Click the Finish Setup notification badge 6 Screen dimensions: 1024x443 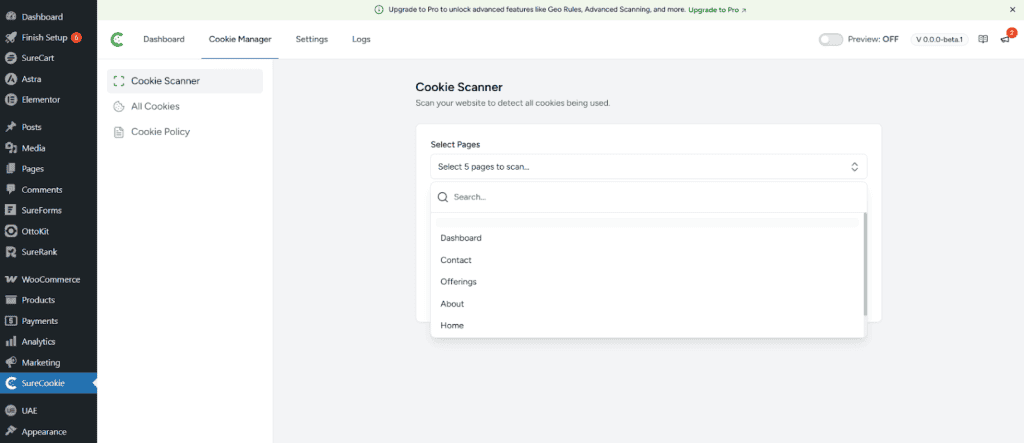(76, 37)
